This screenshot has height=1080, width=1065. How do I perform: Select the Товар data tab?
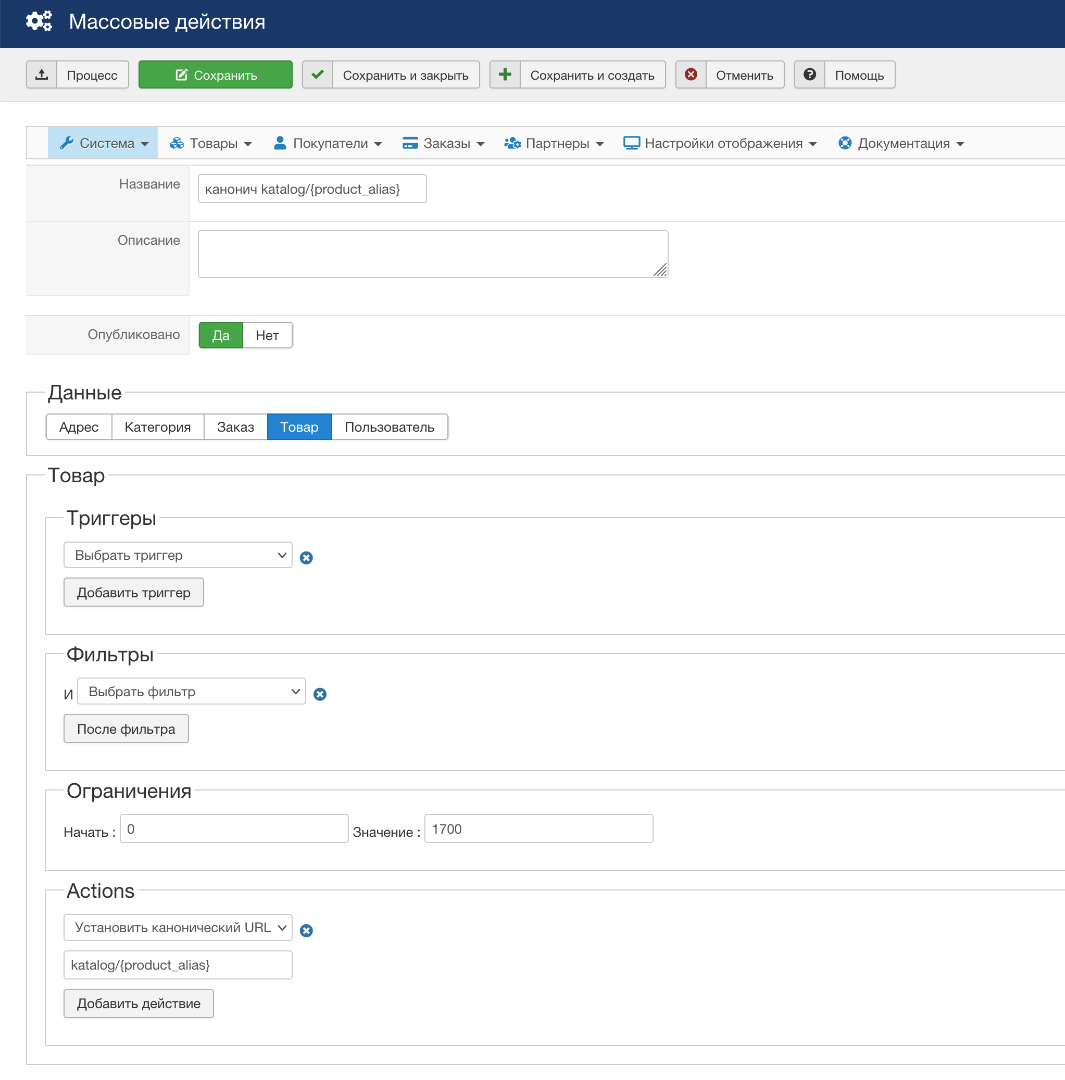pyautogui.click(x=299, y=427)
